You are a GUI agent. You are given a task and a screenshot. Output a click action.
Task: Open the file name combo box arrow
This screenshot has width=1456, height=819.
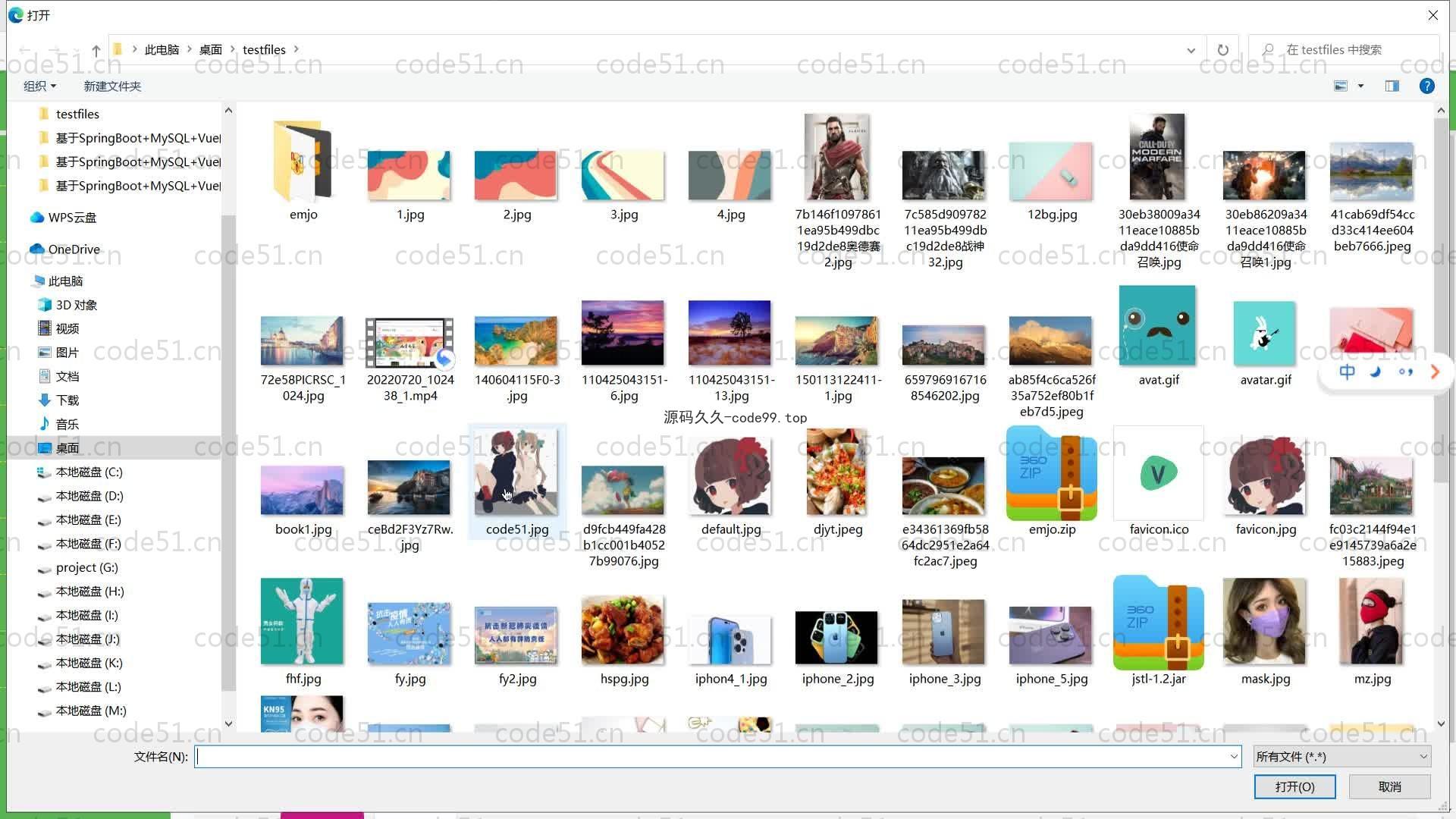tap(1234, 757)
